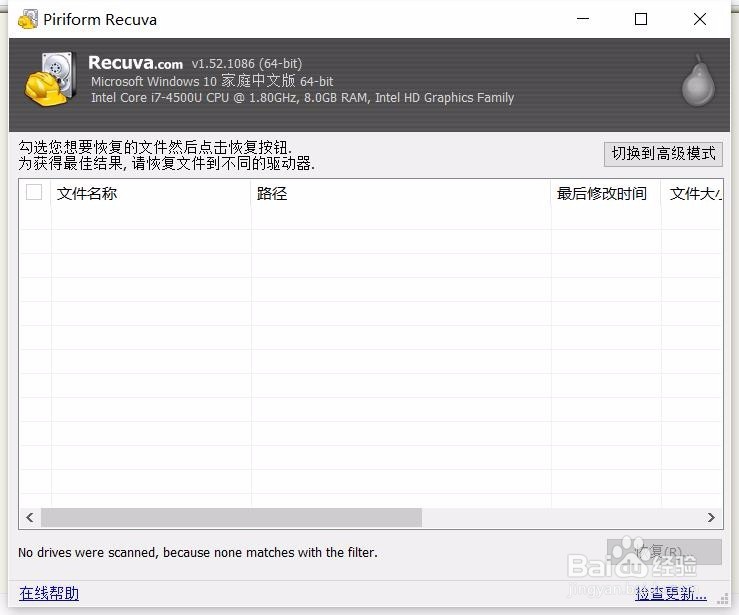Sort by the 路径 column header
Viewport: 739px width, 615px height.
point(401,193)
